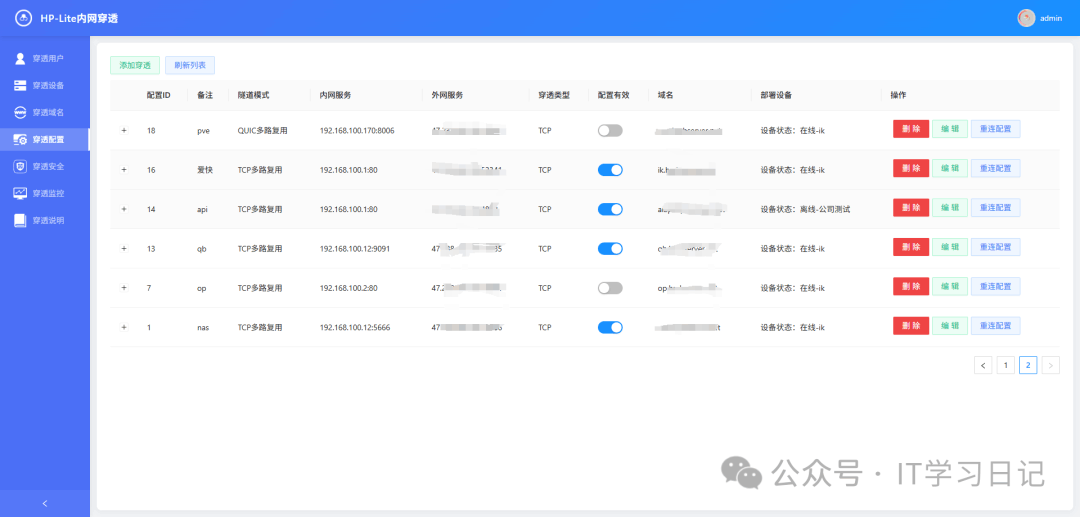This screenshot has height=517, width=1080.
Task: Click the 穿透域名 domain icon in sidebar
Action: 20,112
